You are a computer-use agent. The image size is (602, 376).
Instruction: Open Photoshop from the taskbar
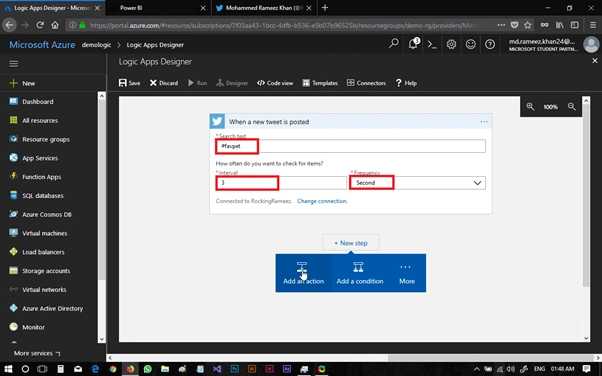tap(234, 369)
